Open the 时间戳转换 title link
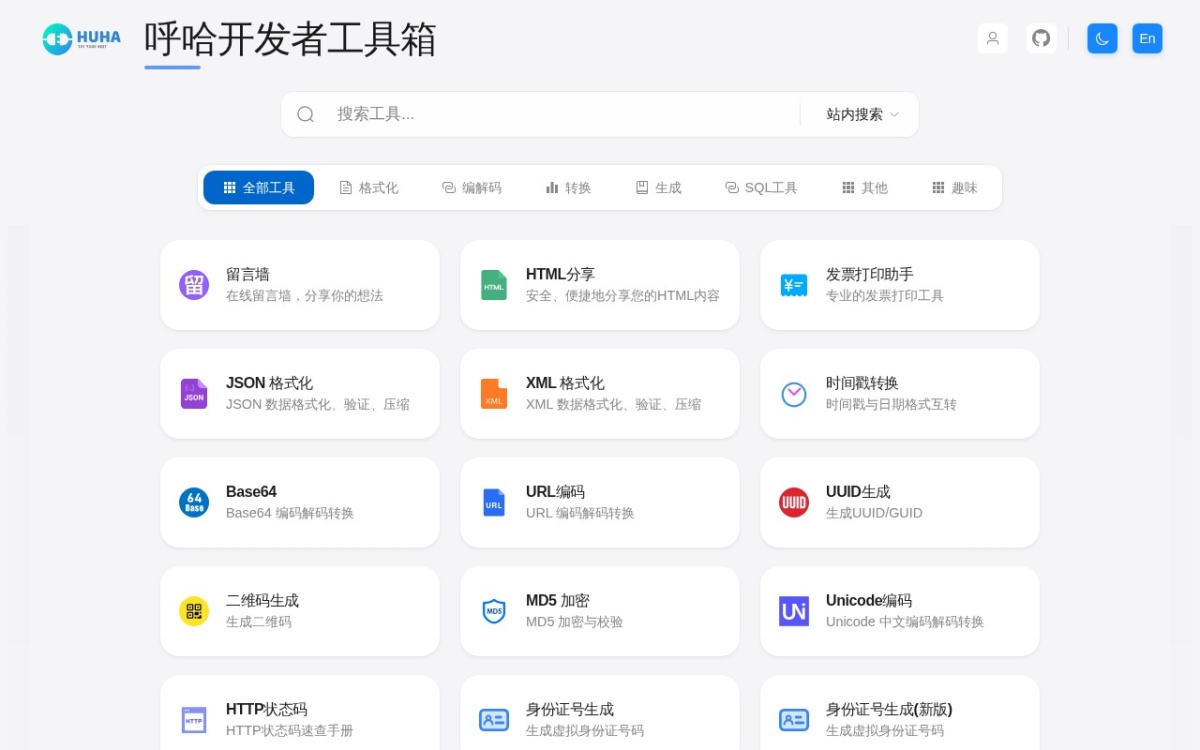 [862, 383]
